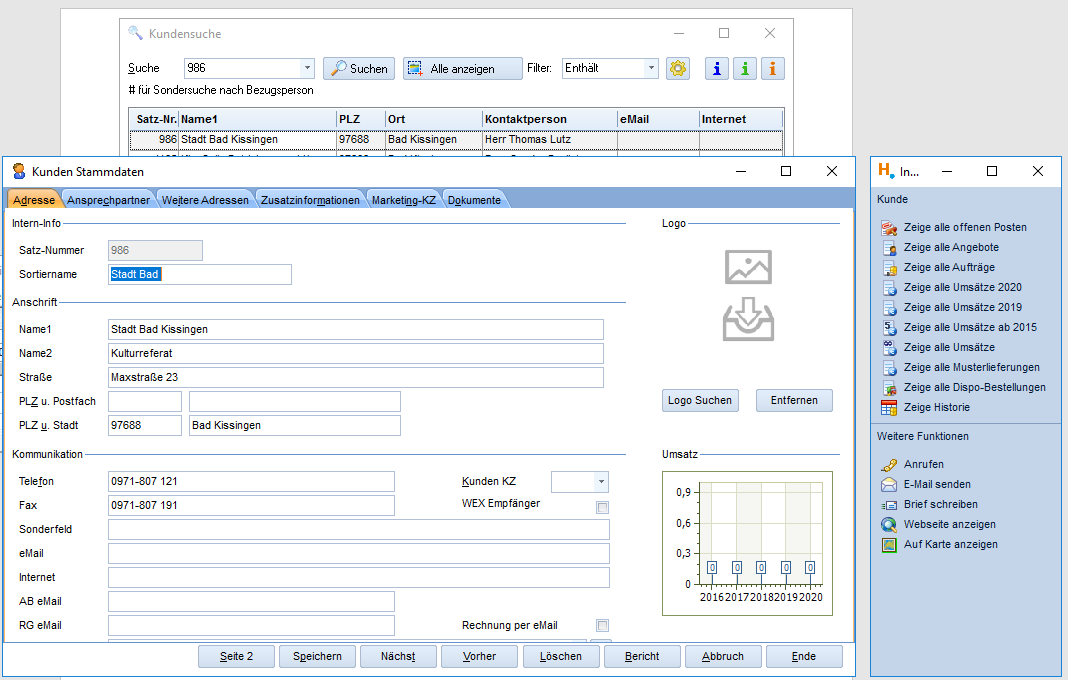1068x680 pixels.
Task: Click the empty eMail input field
Action: 359,554
